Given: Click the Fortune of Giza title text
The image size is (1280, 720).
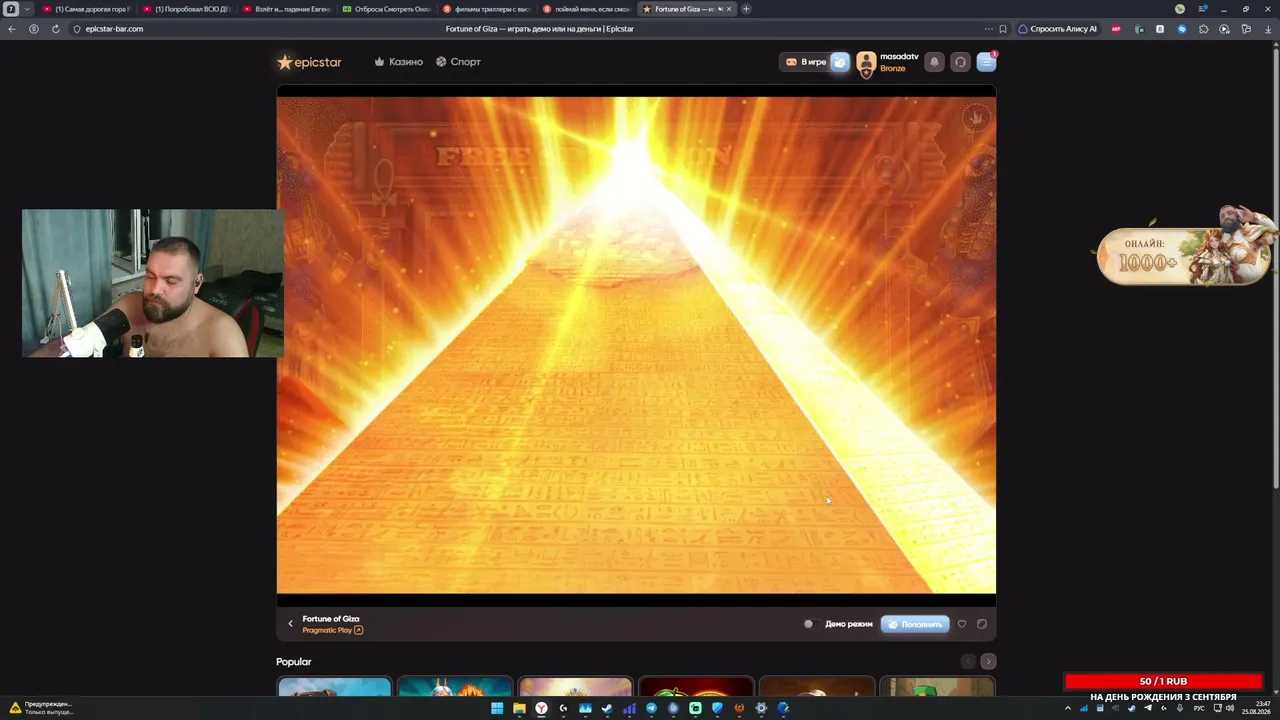Looking at the screenshot, I should click(331, 619).
